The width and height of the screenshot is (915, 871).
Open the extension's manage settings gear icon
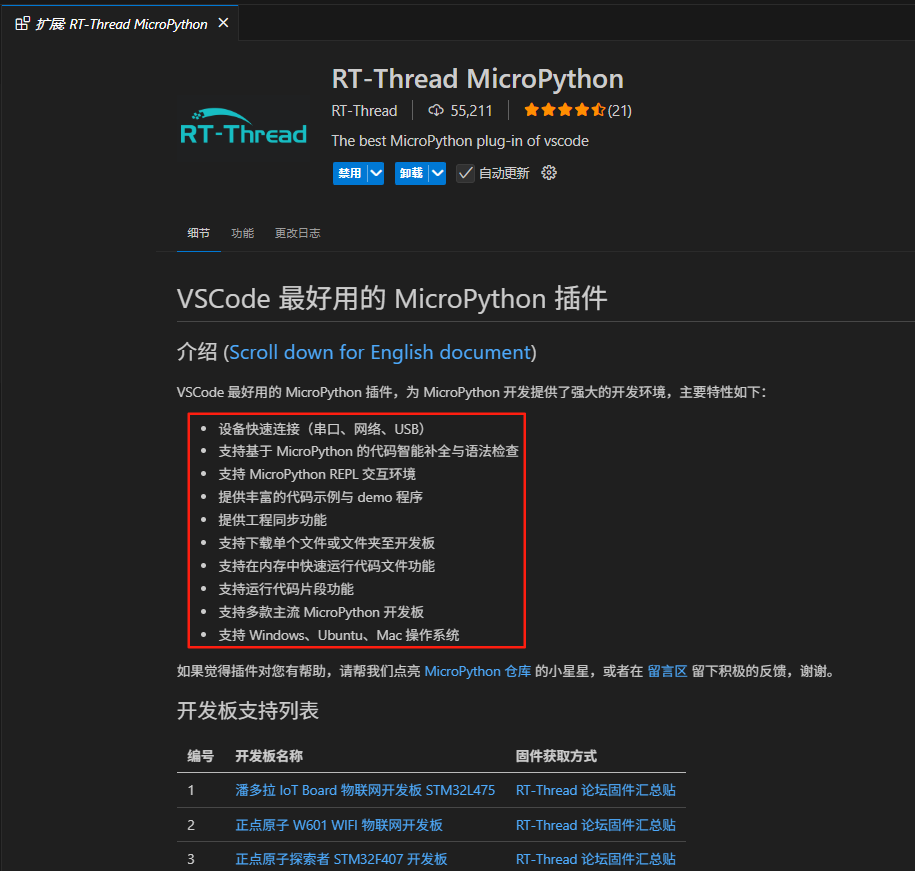pyautogui.click(x=548, y=172)
